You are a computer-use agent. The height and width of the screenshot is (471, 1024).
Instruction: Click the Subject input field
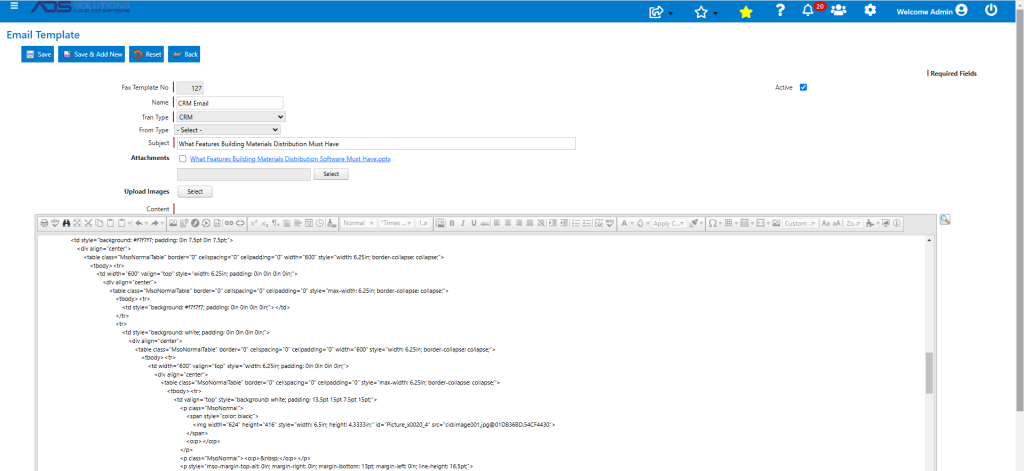pos(376,144)
